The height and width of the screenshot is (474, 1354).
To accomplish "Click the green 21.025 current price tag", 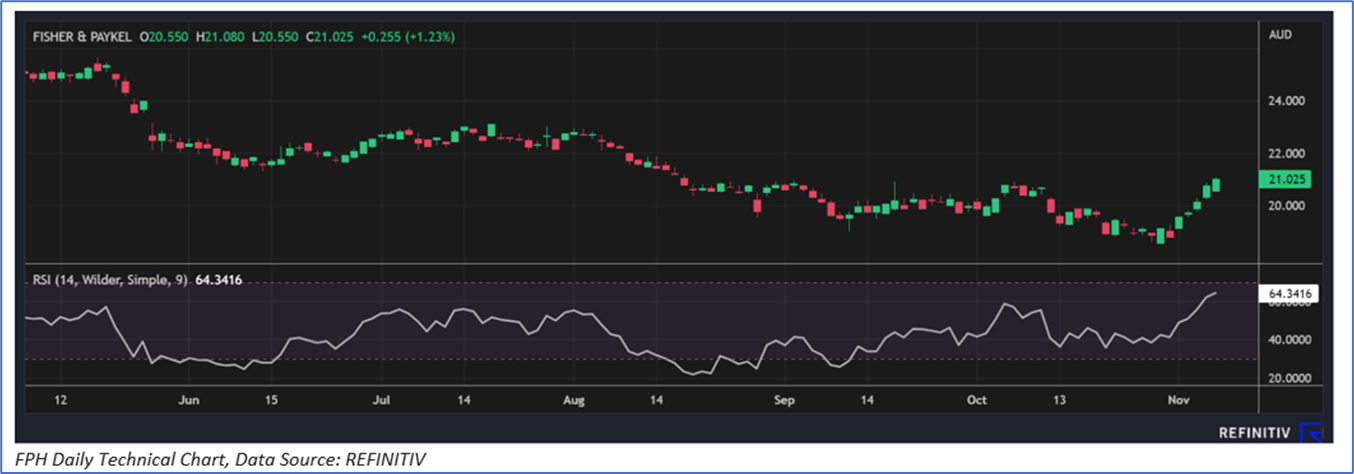I will (1285, 179).
